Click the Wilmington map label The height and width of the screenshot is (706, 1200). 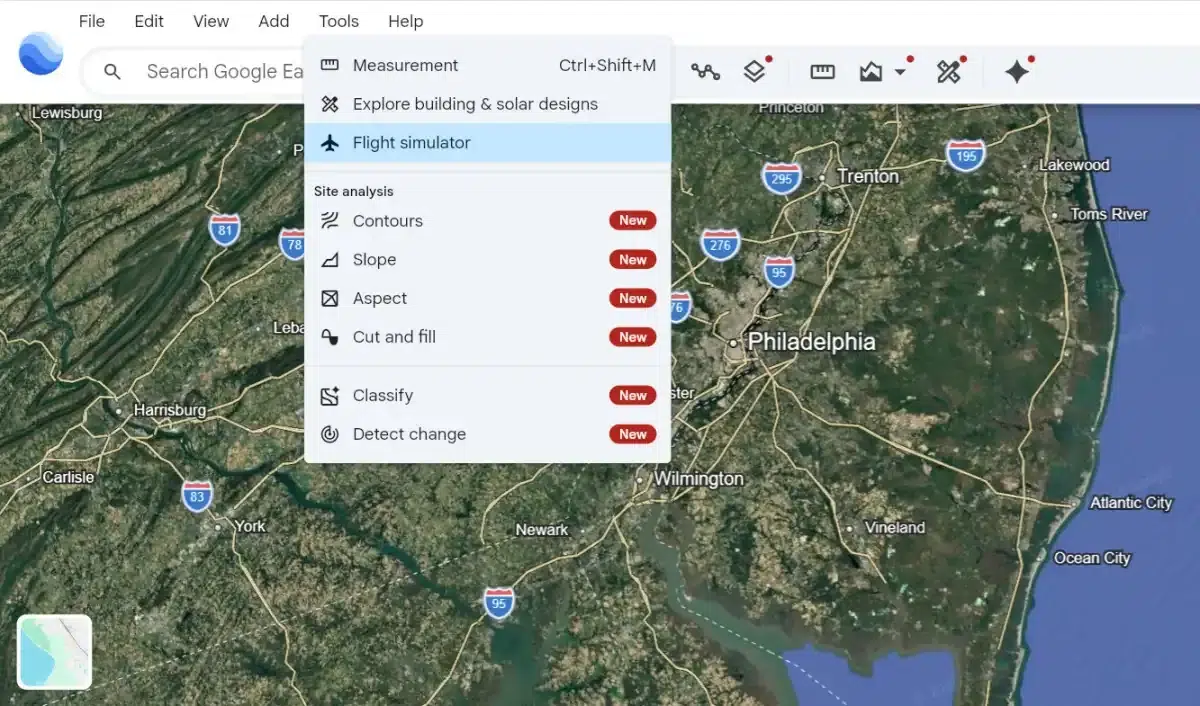click(699, 479)
